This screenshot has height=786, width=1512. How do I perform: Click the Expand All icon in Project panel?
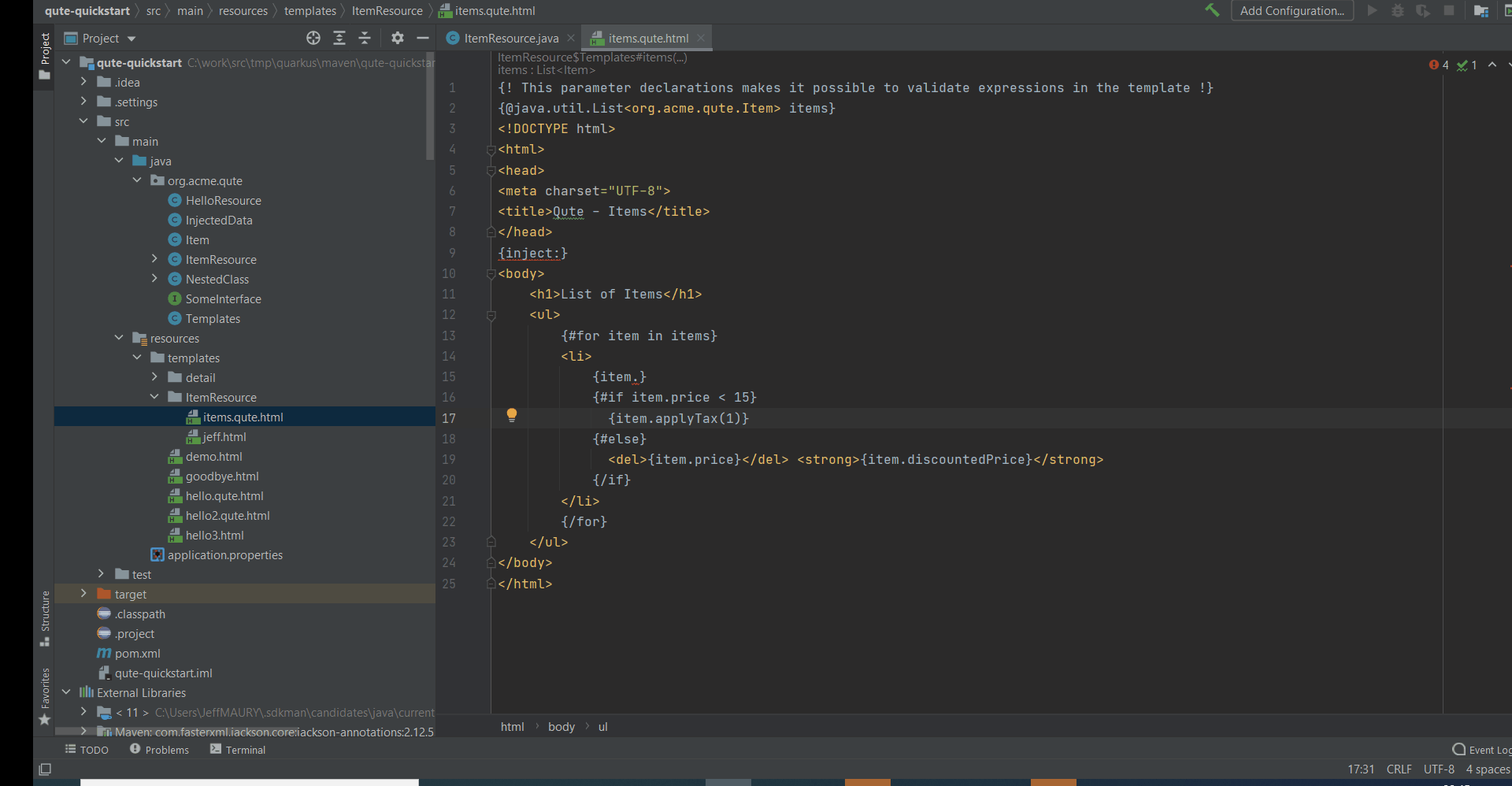pos(339,38)
